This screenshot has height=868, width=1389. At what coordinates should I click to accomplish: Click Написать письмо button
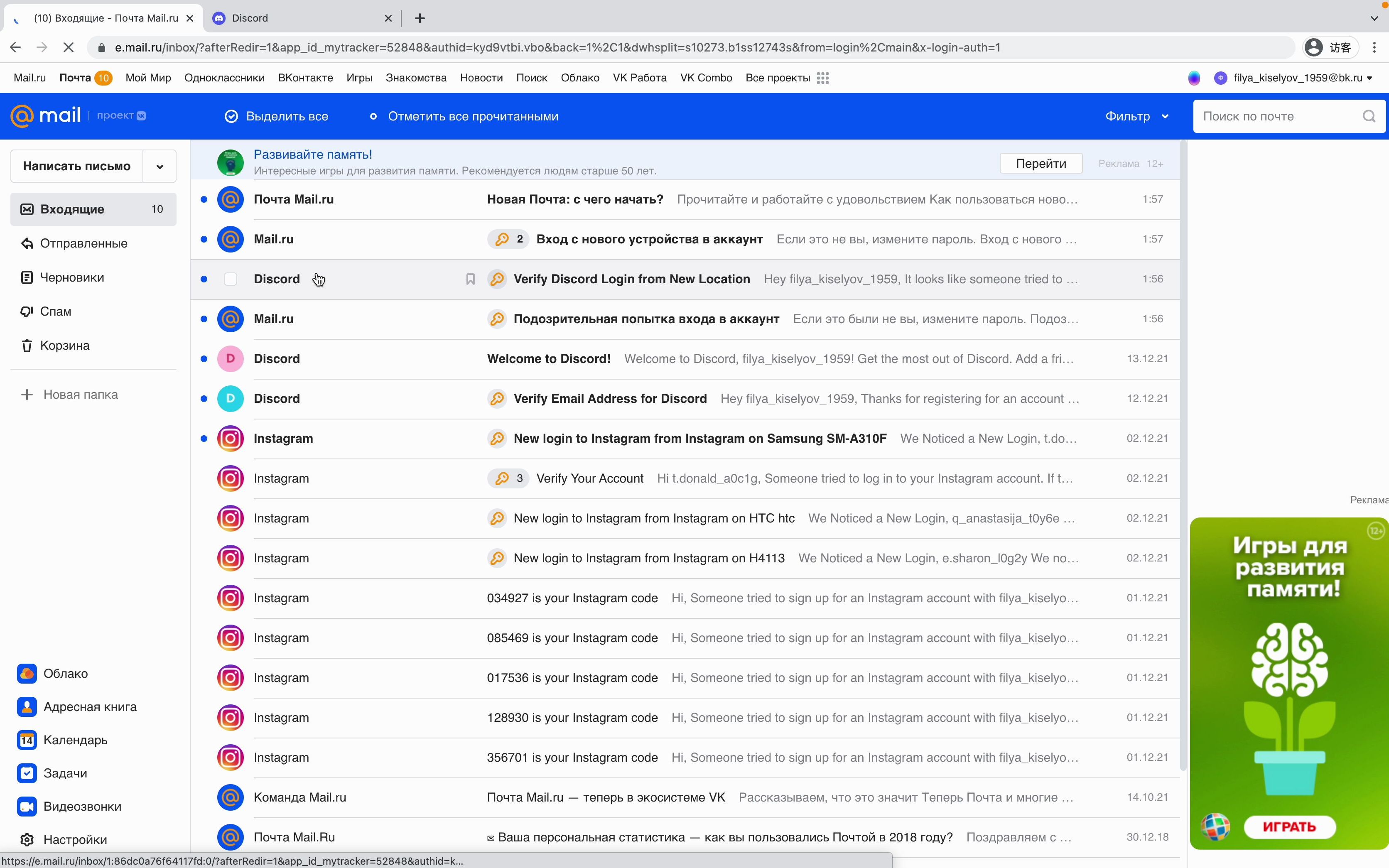(x=77, y=167)
